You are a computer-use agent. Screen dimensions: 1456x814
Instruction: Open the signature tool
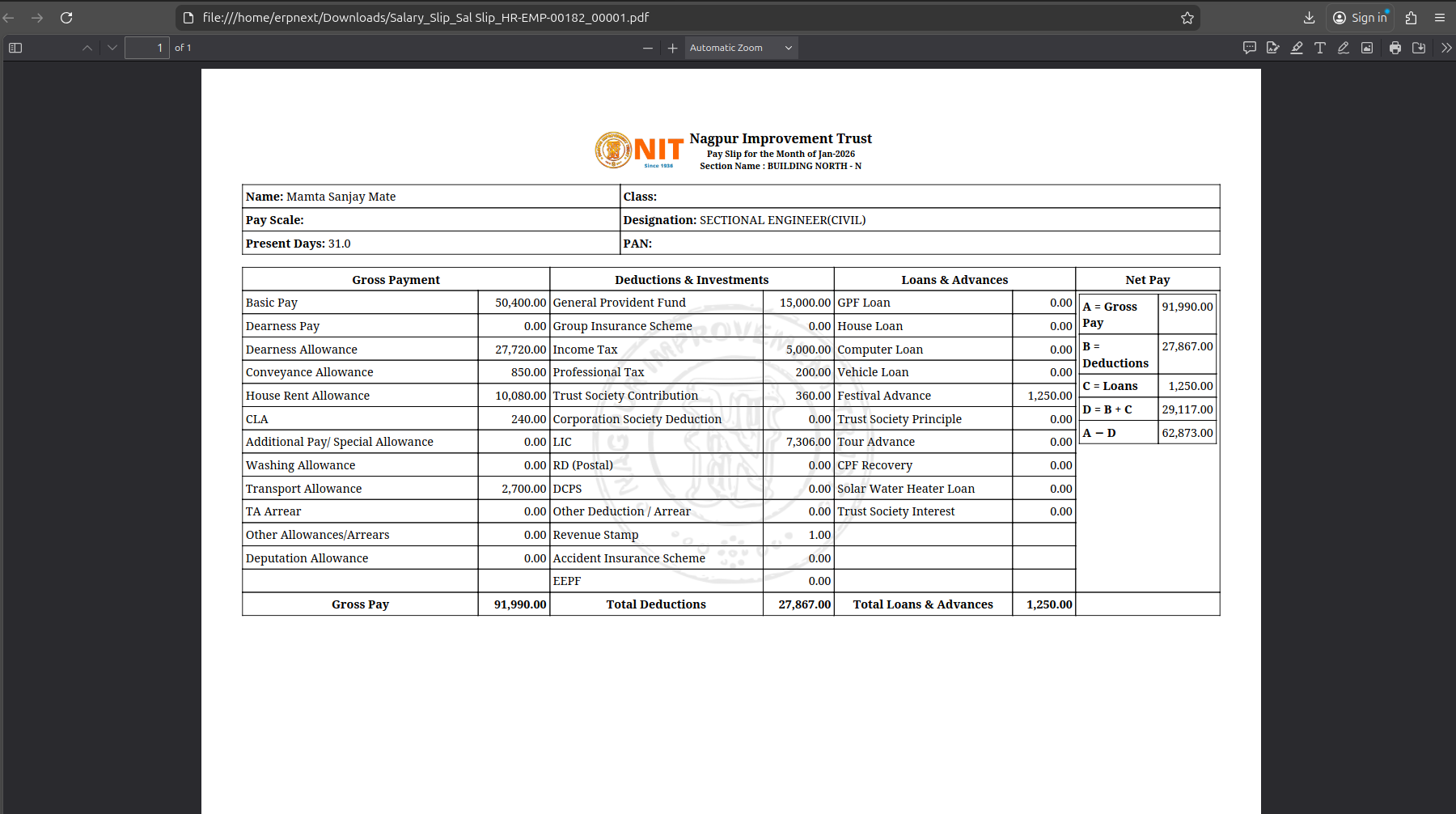click(1273, 48)
